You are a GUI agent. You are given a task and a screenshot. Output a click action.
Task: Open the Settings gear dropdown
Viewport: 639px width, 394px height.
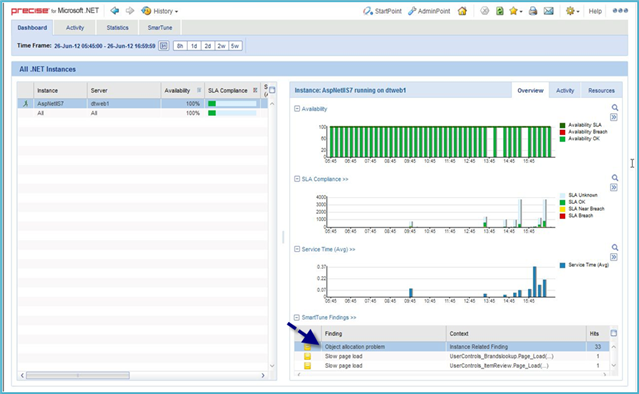[x=572, y=11]
